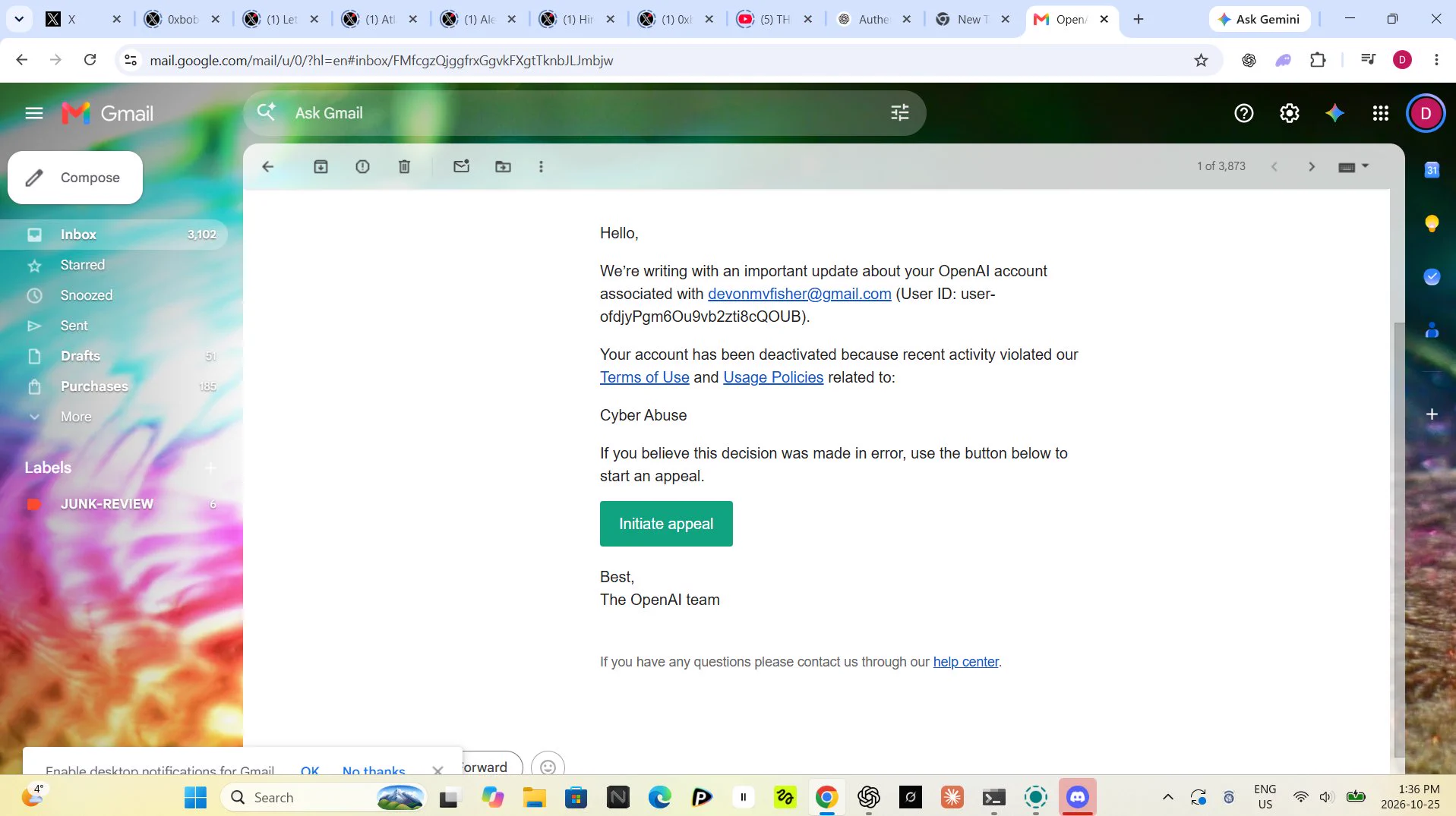Show search options filter icon
This screenshot has height=816, width=1456.
(x=899, y=113)
